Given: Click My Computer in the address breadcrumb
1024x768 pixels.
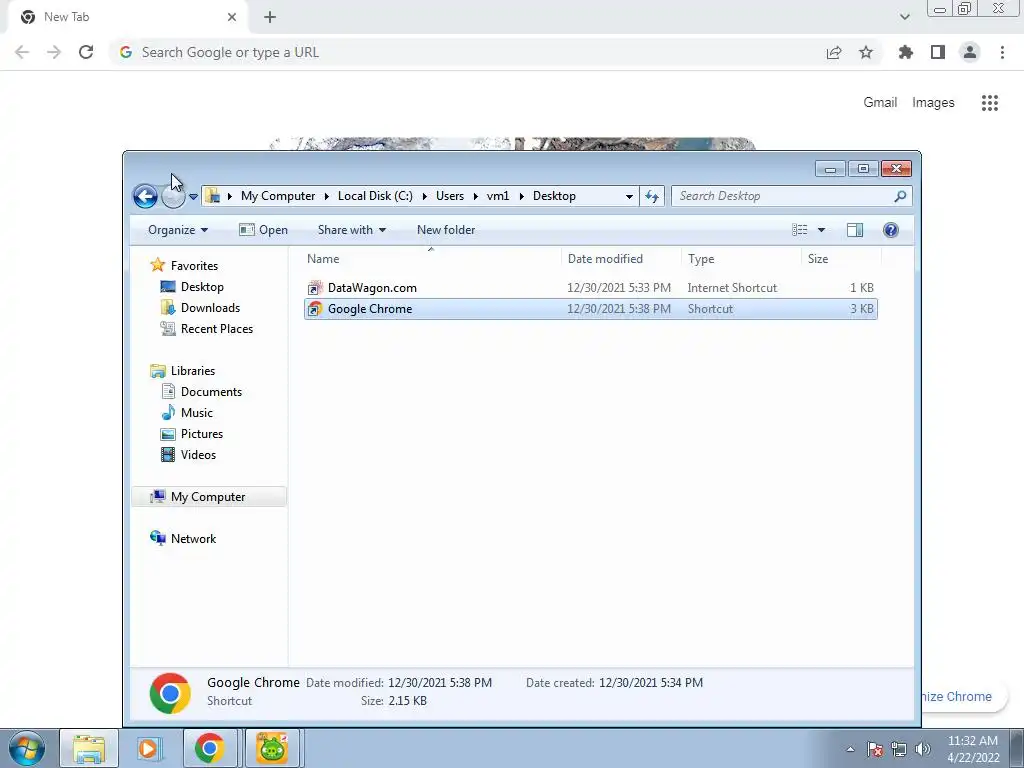Looking at the screenshot, I should point(278,196).
